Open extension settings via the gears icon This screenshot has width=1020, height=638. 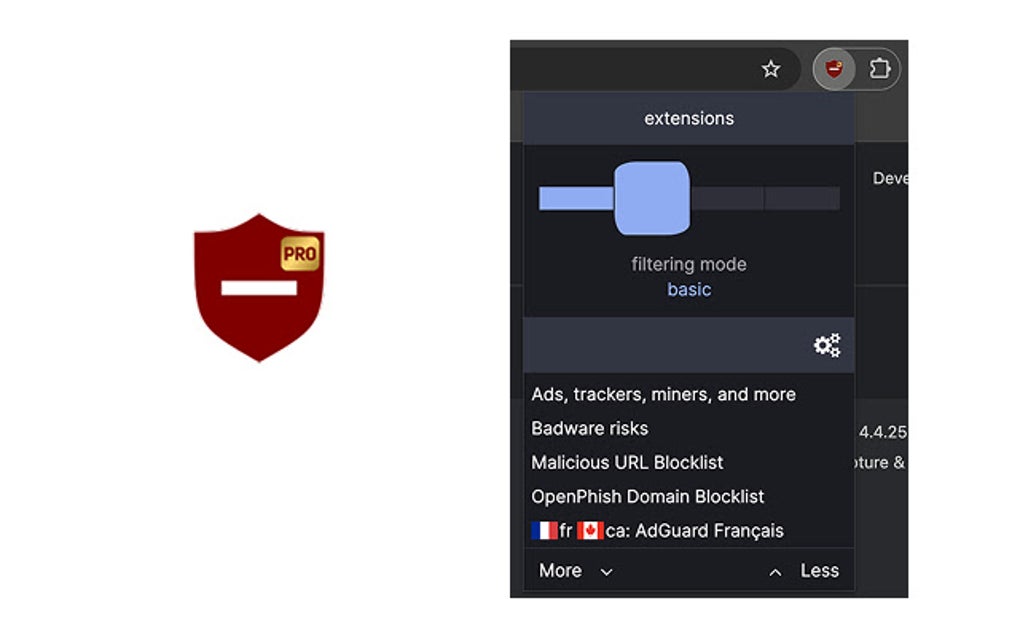[827, 344]
